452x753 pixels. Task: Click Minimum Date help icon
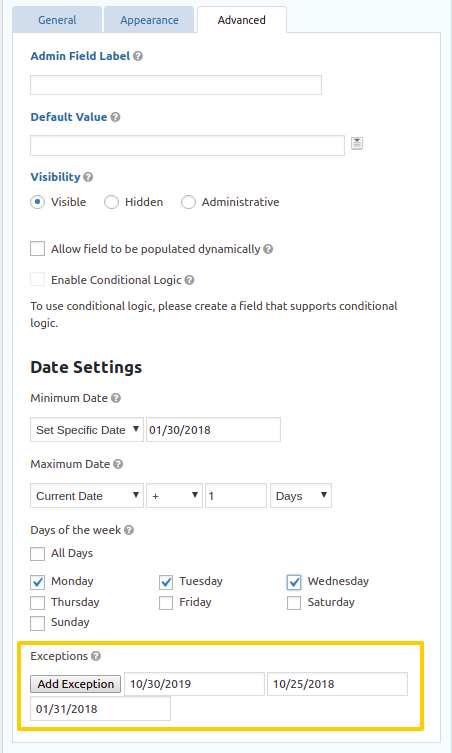coord(116,398)
